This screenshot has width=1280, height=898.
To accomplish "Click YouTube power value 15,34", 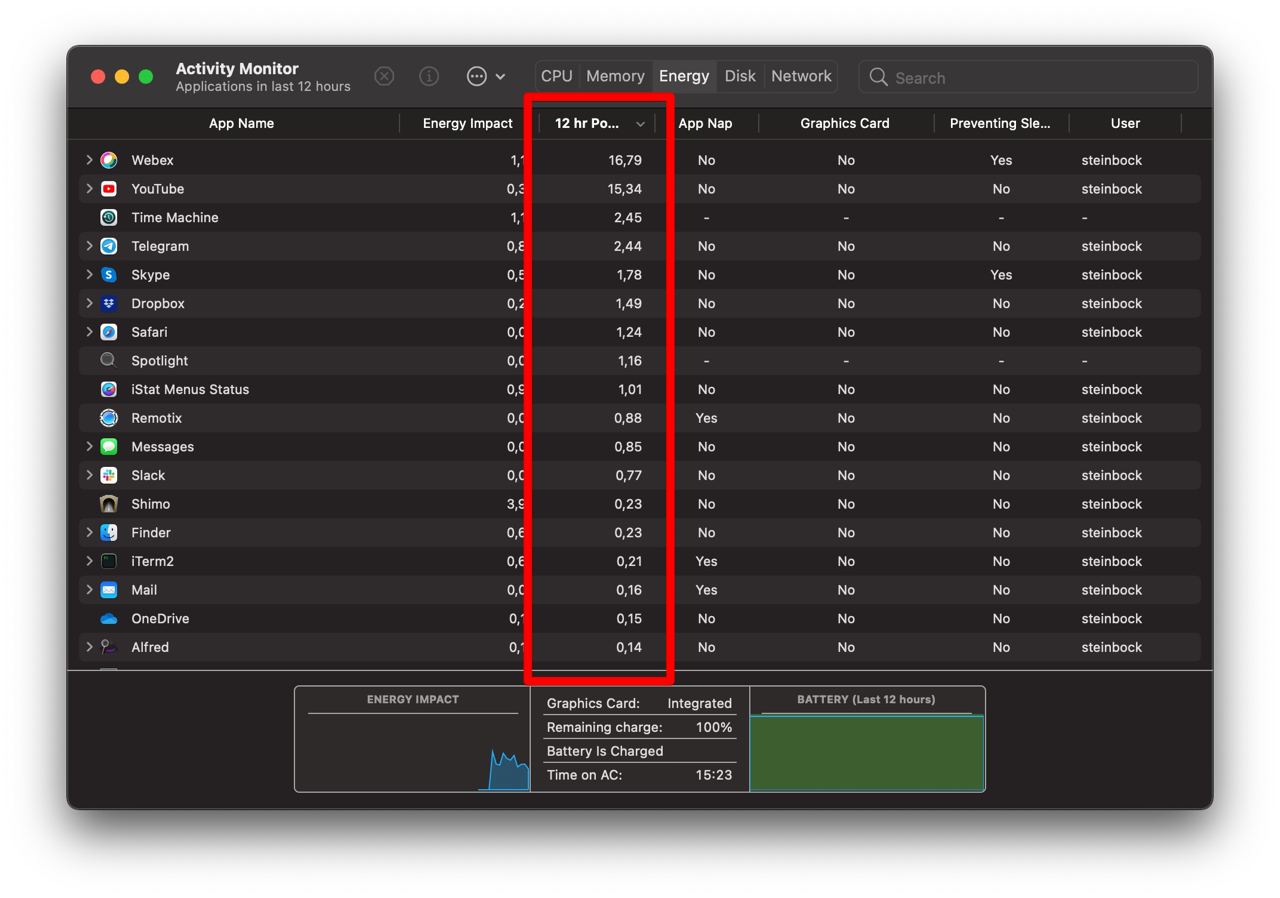I will pyautogui.click(x=625, y=189).
